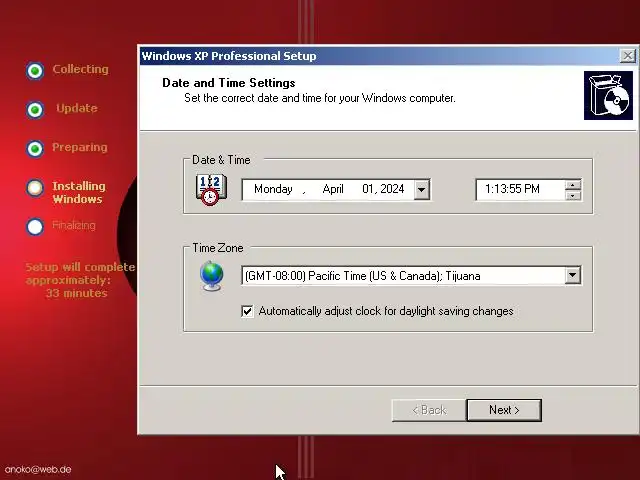Click the disabled Back button
The height and width of the screenshot is (480, 640).
[x=429, y=410]
